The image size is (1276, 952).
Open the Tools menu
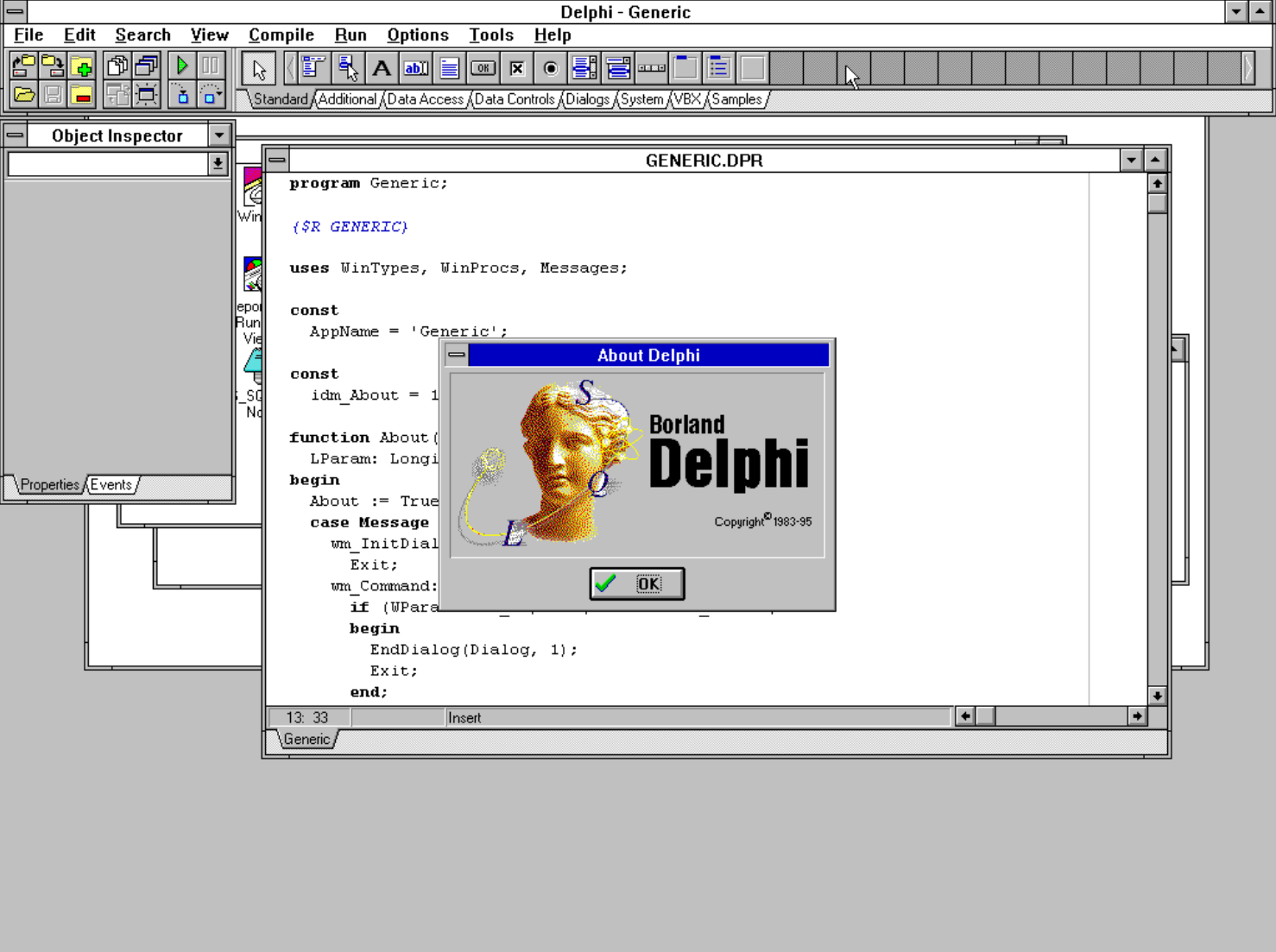coord(491,35)
